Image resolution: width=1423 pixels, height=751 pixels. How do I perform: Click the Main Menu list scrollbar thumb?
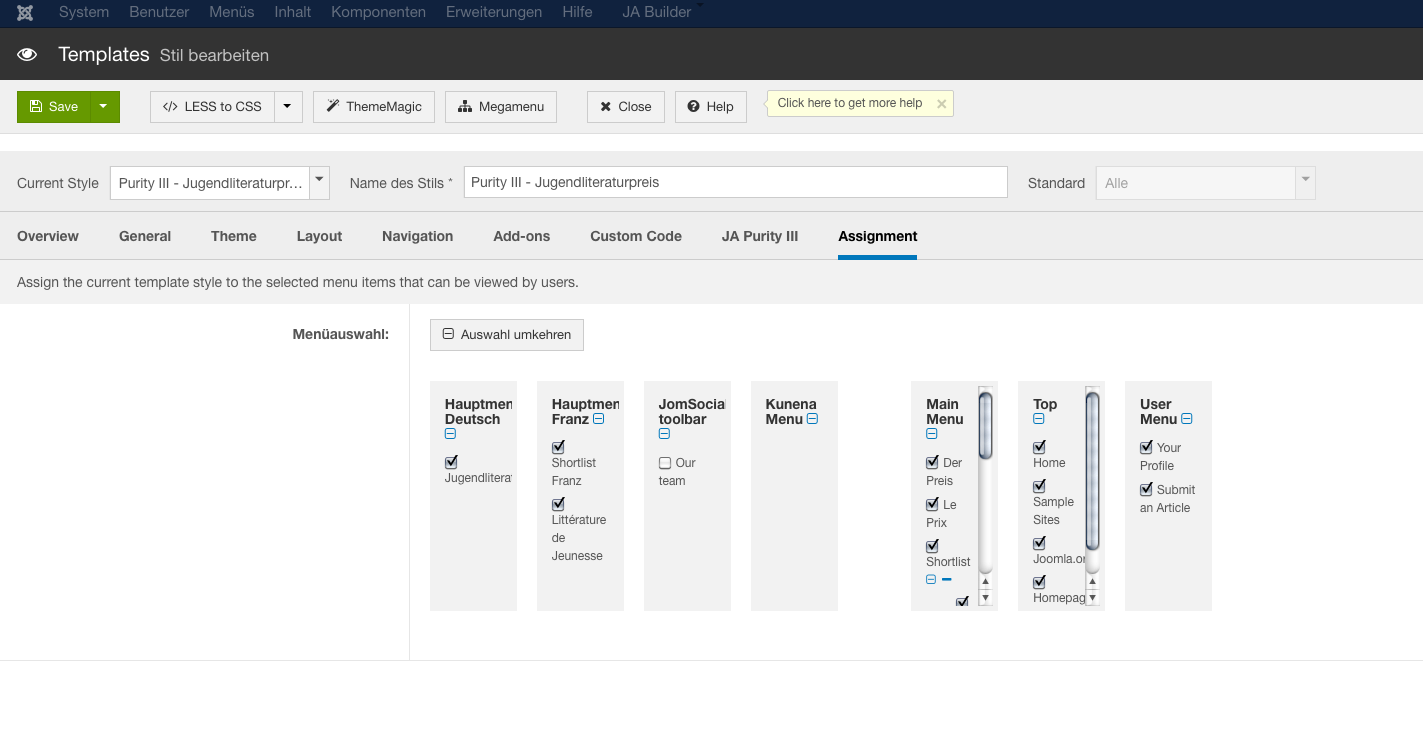(x=985, y=425)
